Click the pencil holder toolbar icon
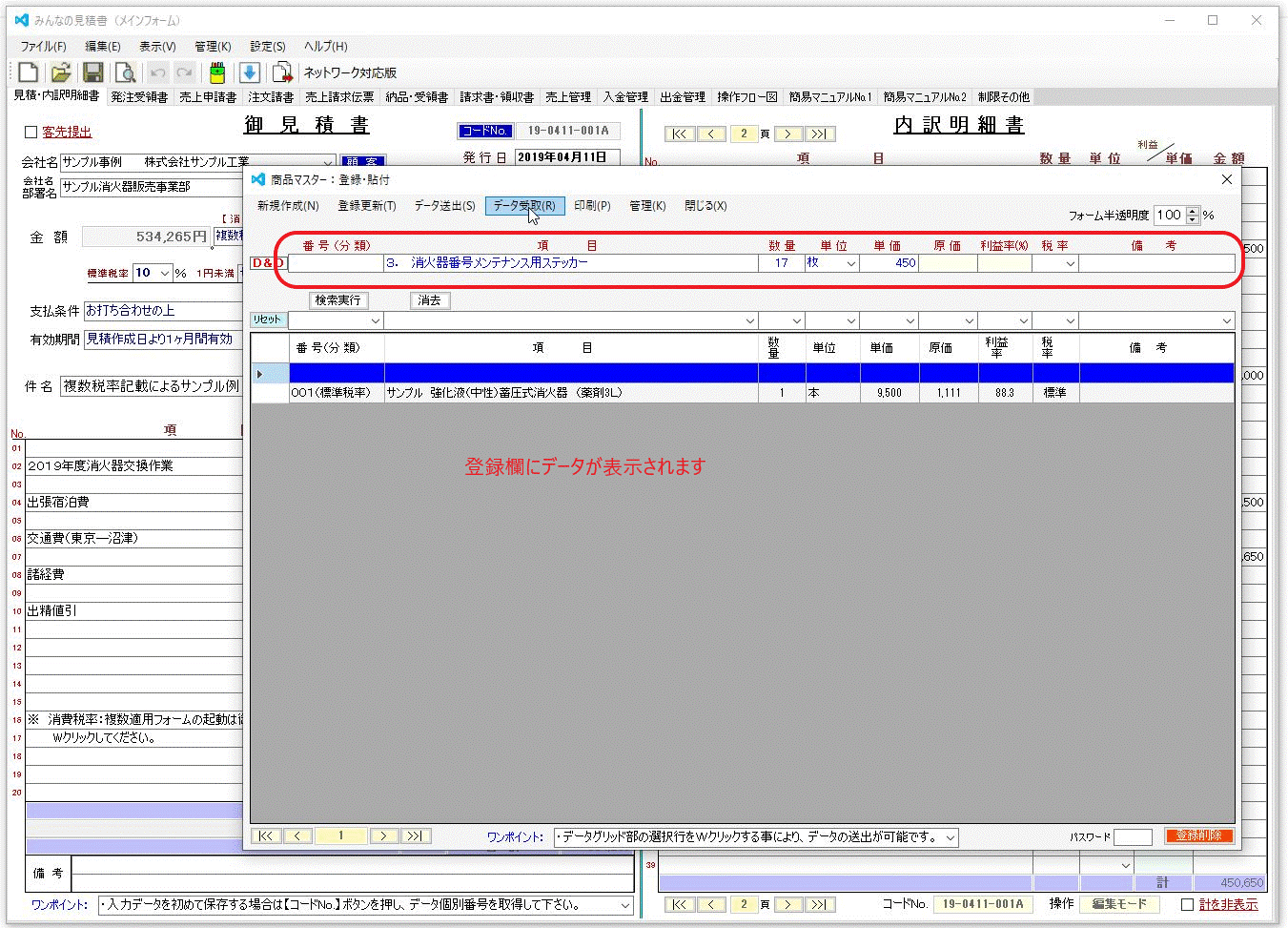 (x=217, y=72)
